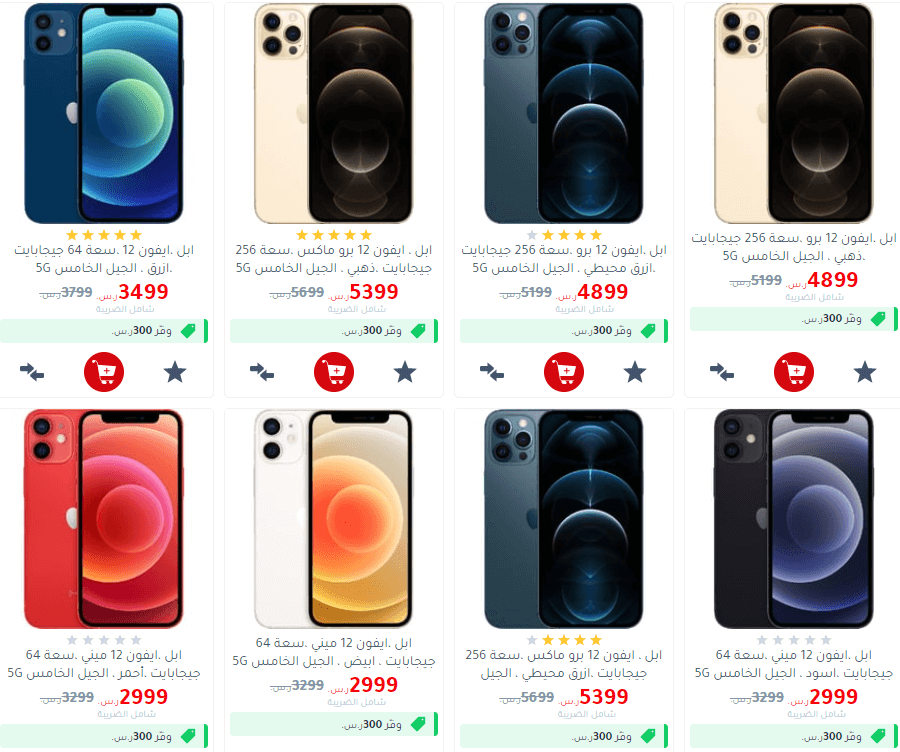Click star rating of Pacific blue iPhone 12 Pro

tap(564, 235)
